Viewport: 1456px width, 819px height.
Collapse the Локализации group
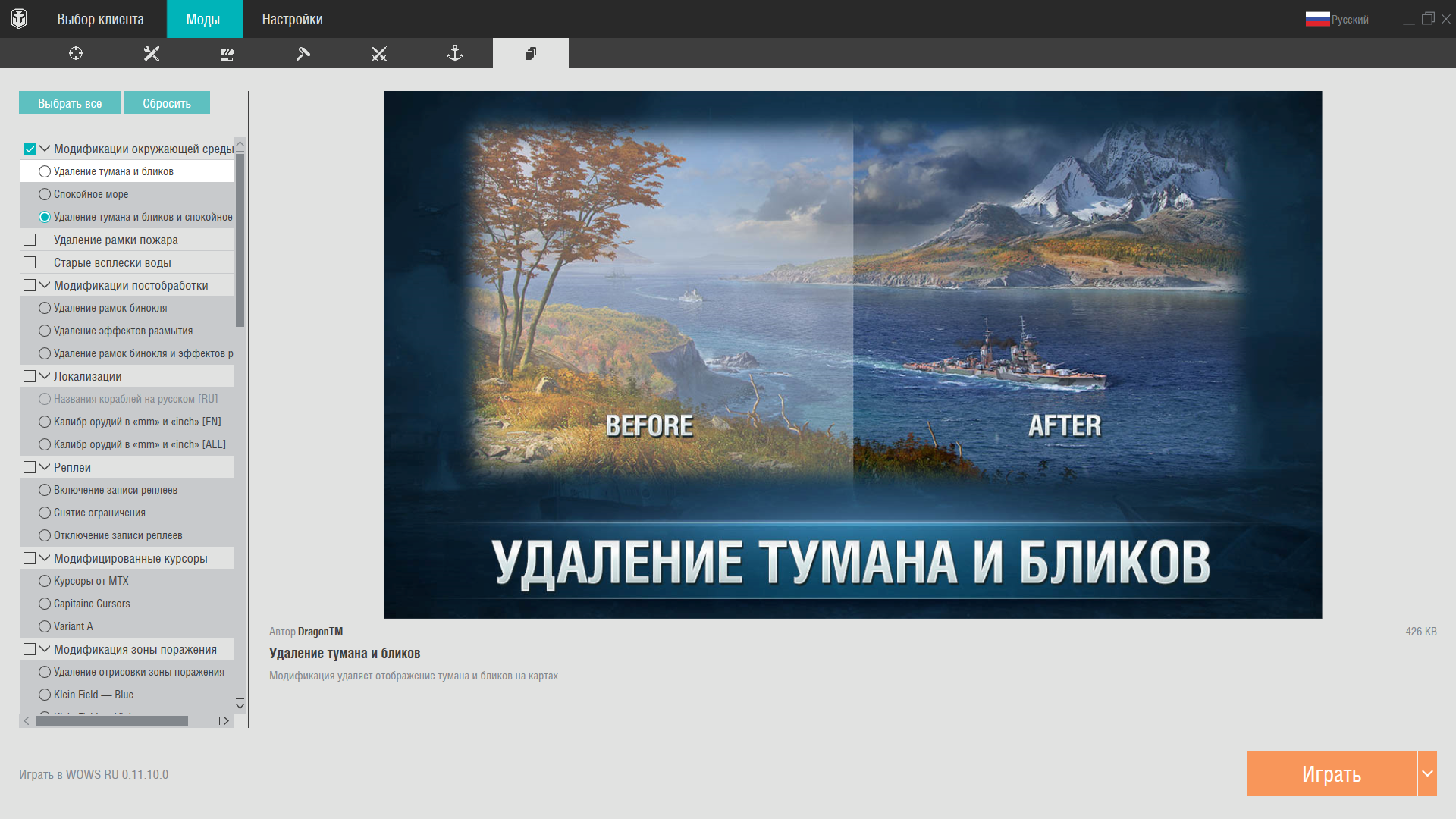click(45, 376)
